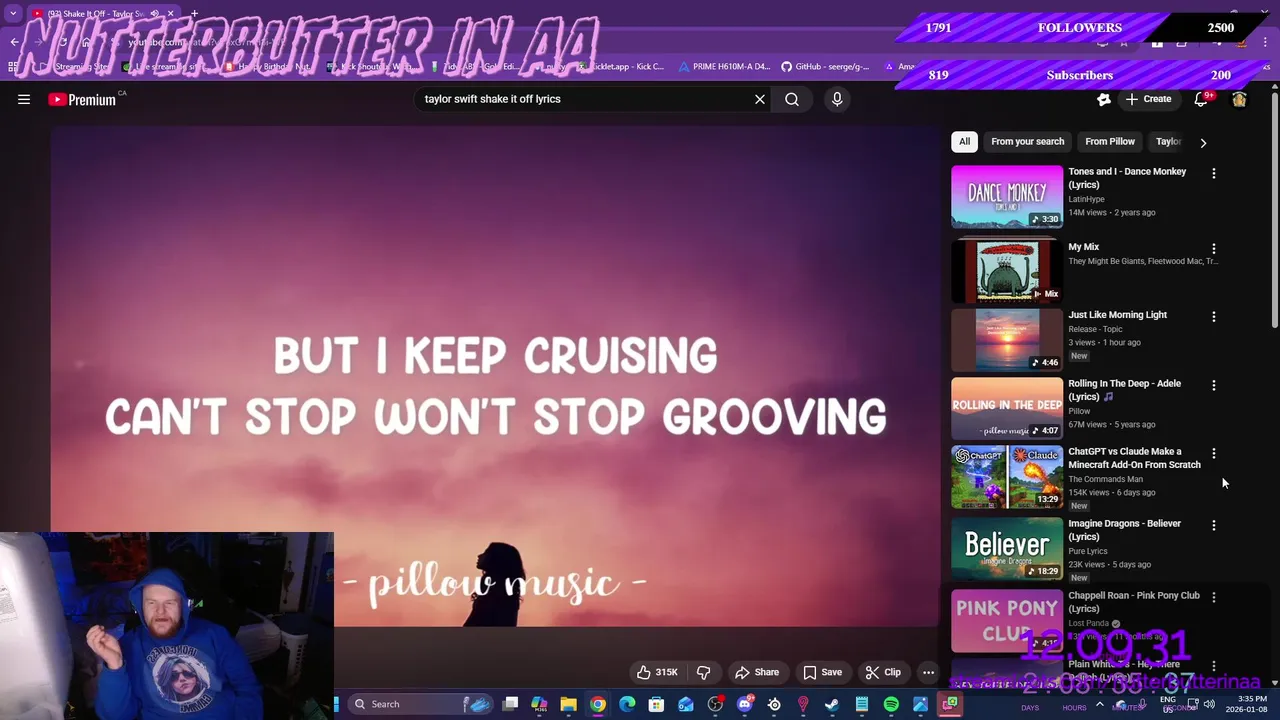Image resolution: width=1280 pixels, height=720 pixels.
Task: Open GitHub seerge bookmark
Action: 825,67
